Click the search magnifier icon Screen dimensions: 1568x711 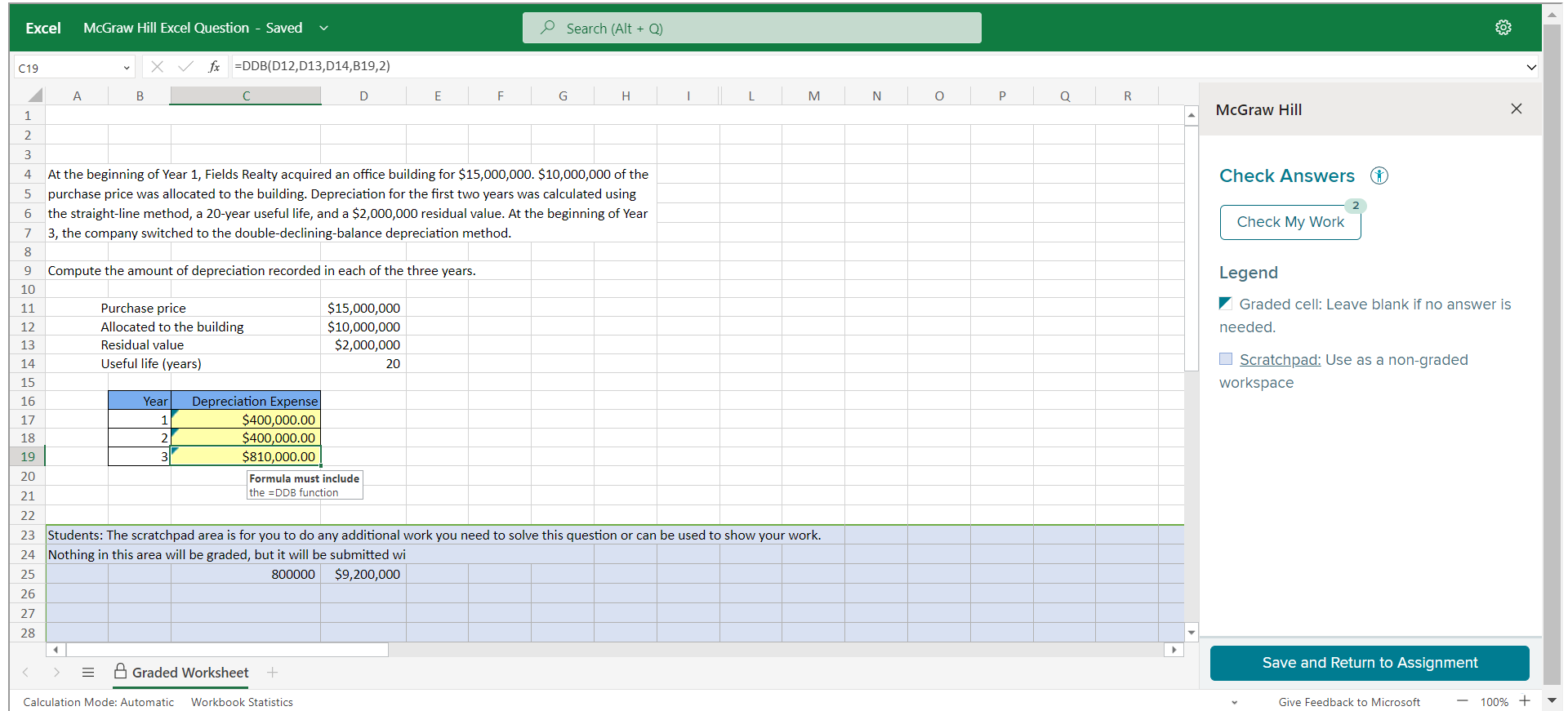548,28
